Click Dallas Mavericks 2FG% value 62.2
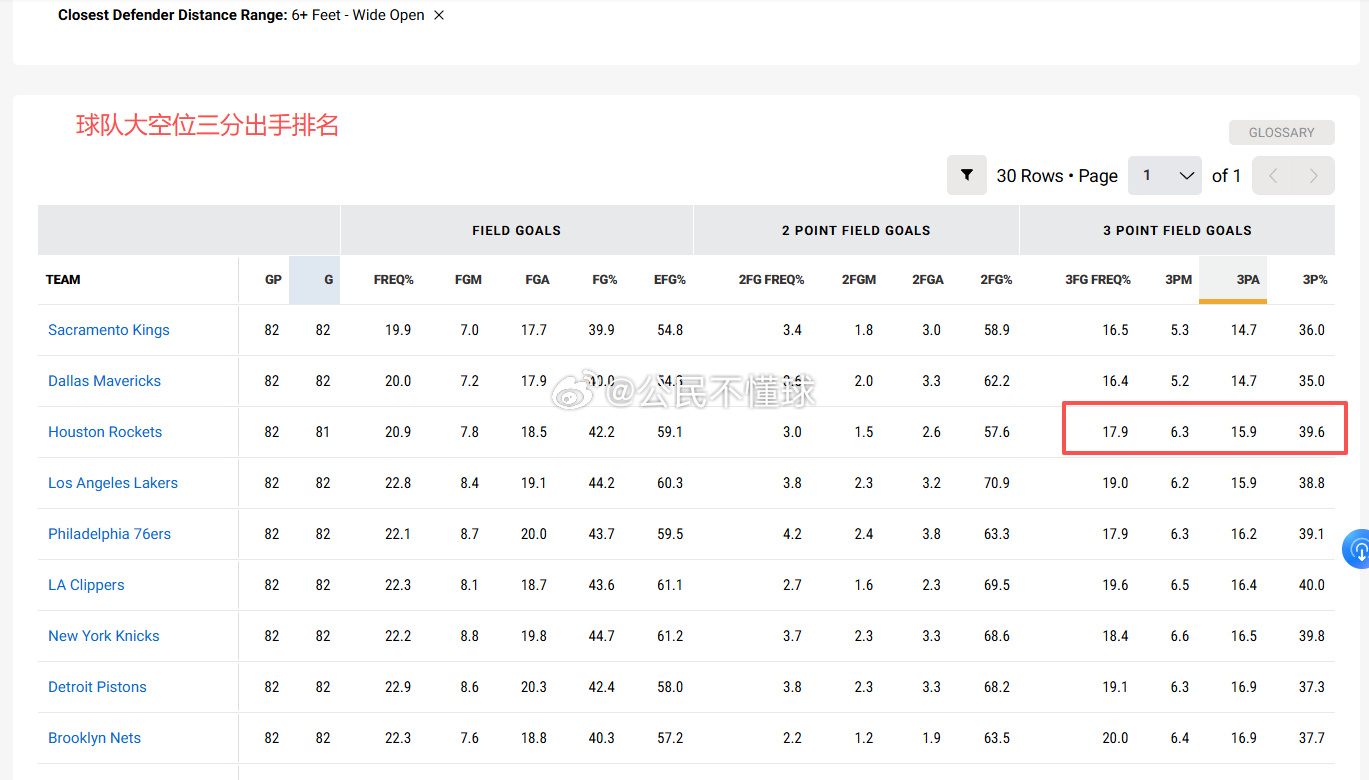 coord(996,381)
